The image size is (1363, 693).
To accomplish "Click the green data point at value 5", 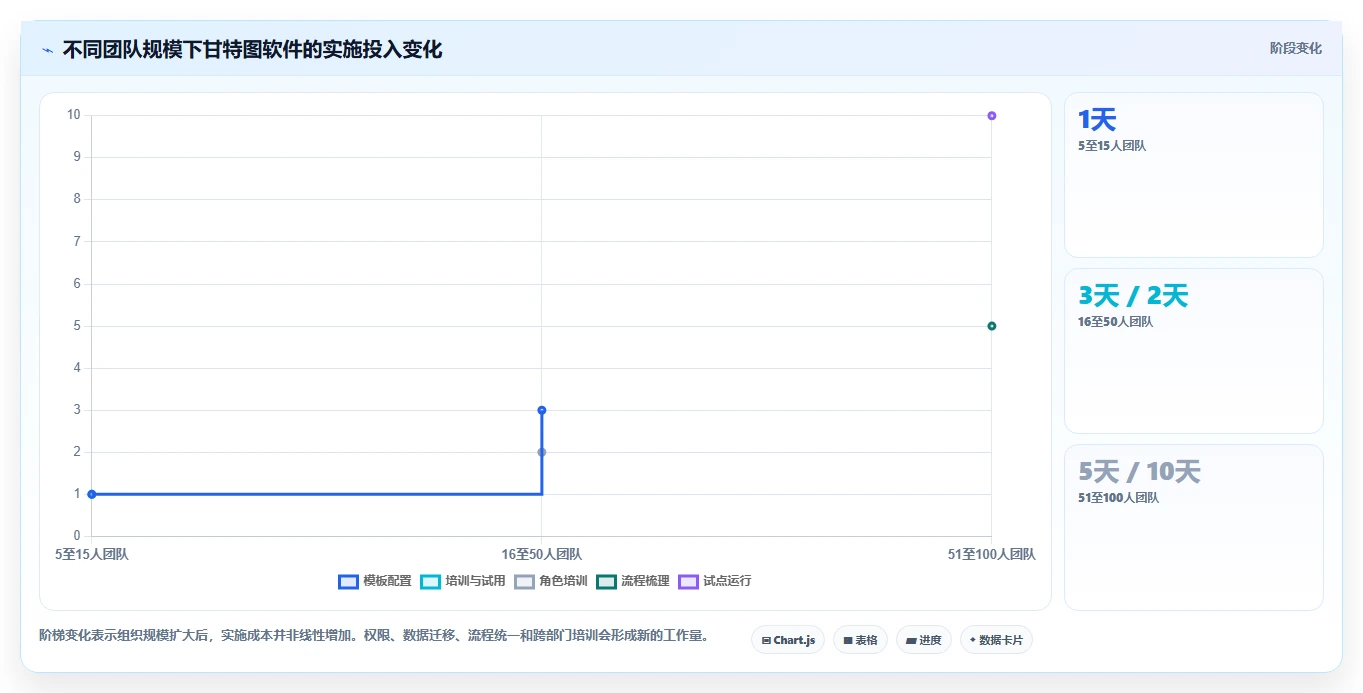I will 992,326.
